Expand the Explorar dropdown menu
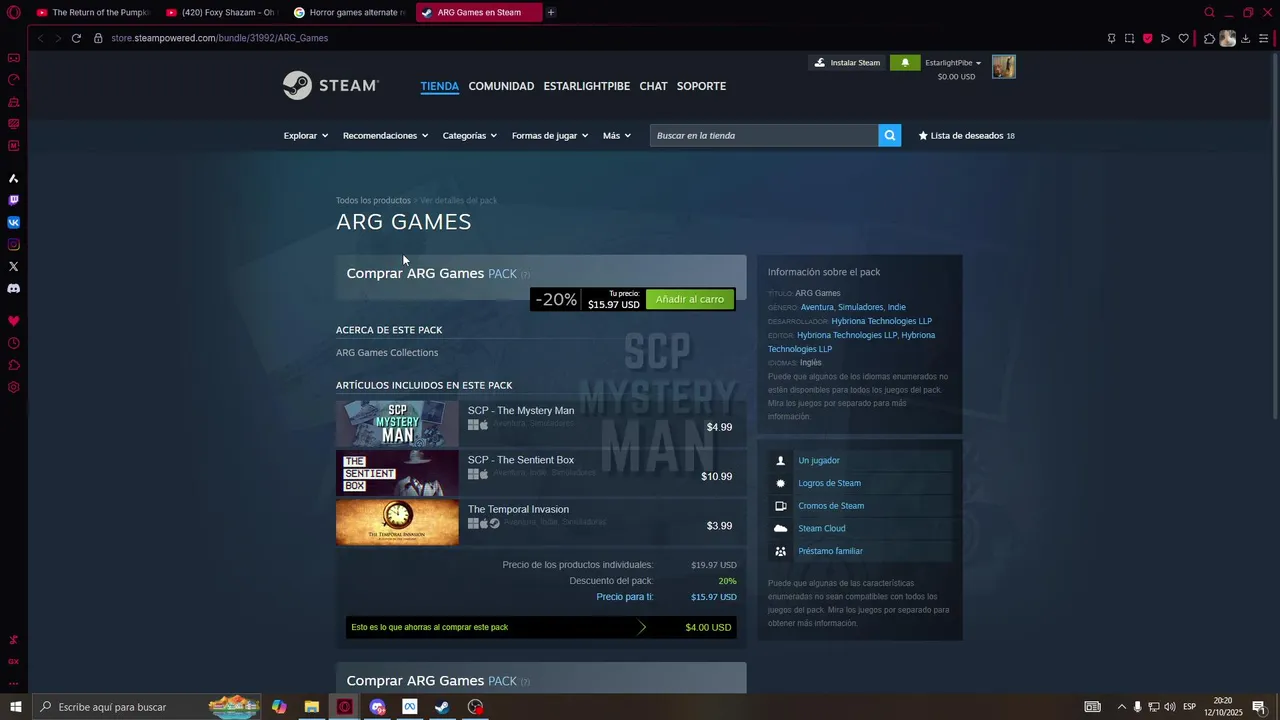This screenshot has height=720, width=1280. click(306, 135)
